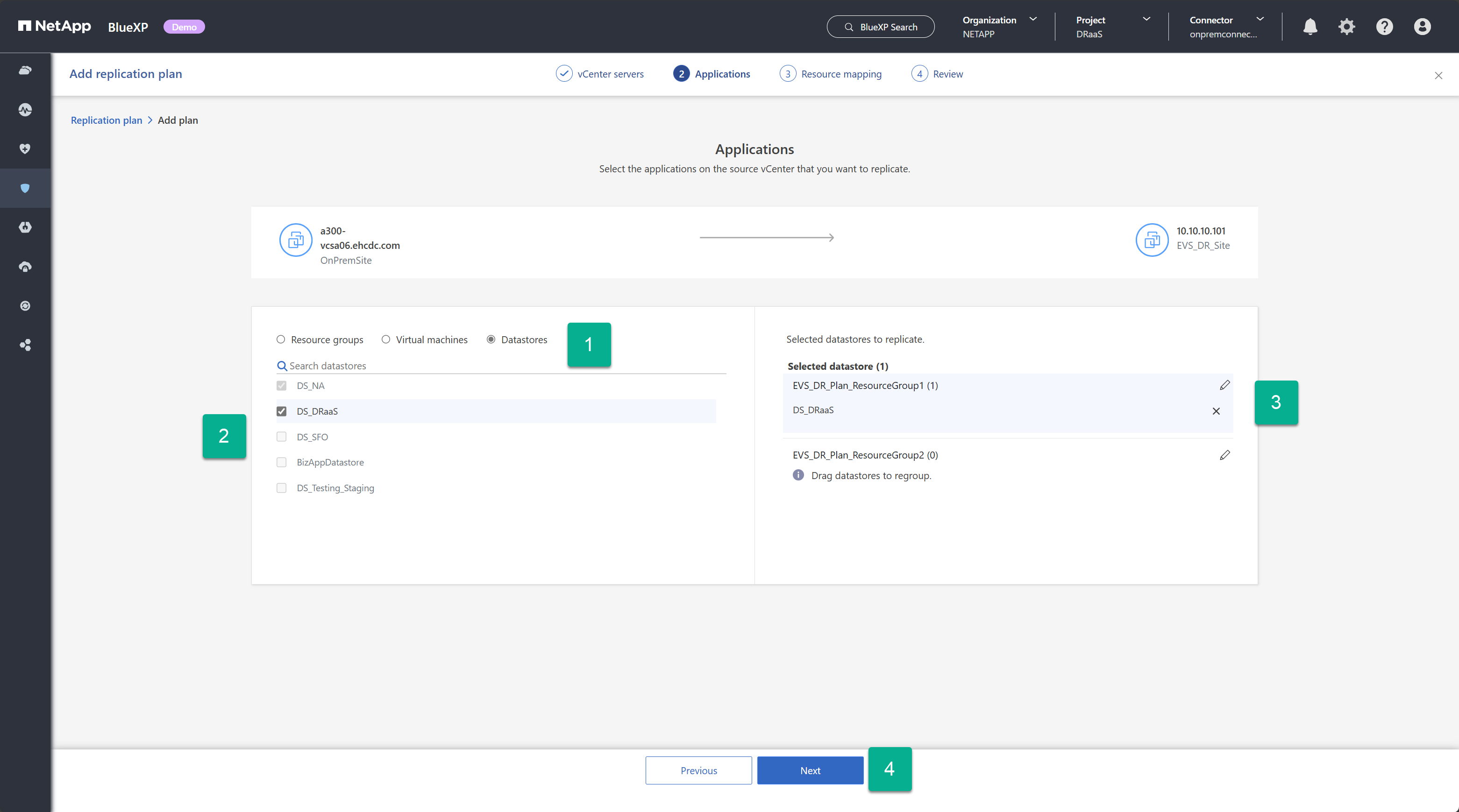Screen dimensions: 1459x812
Task: Click the BizAppDatastore label
Action: point(330,462)
